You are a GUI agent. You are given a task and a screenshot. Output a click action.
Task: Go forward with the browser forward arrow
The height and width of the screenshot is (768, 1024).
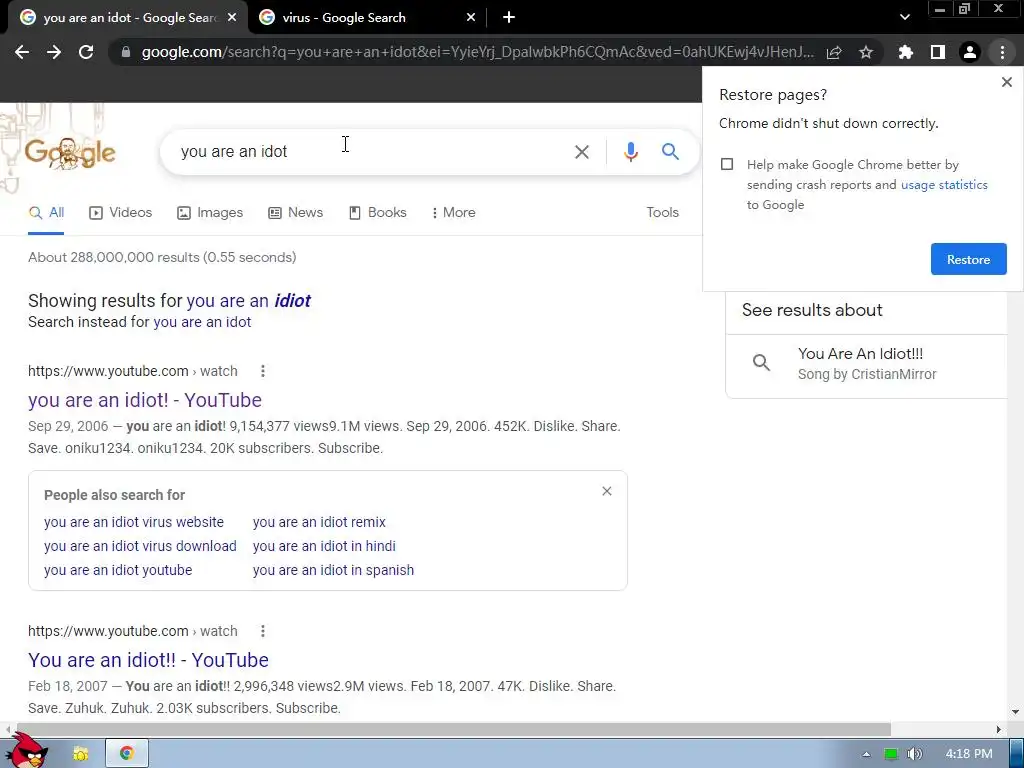pos(54,52)
